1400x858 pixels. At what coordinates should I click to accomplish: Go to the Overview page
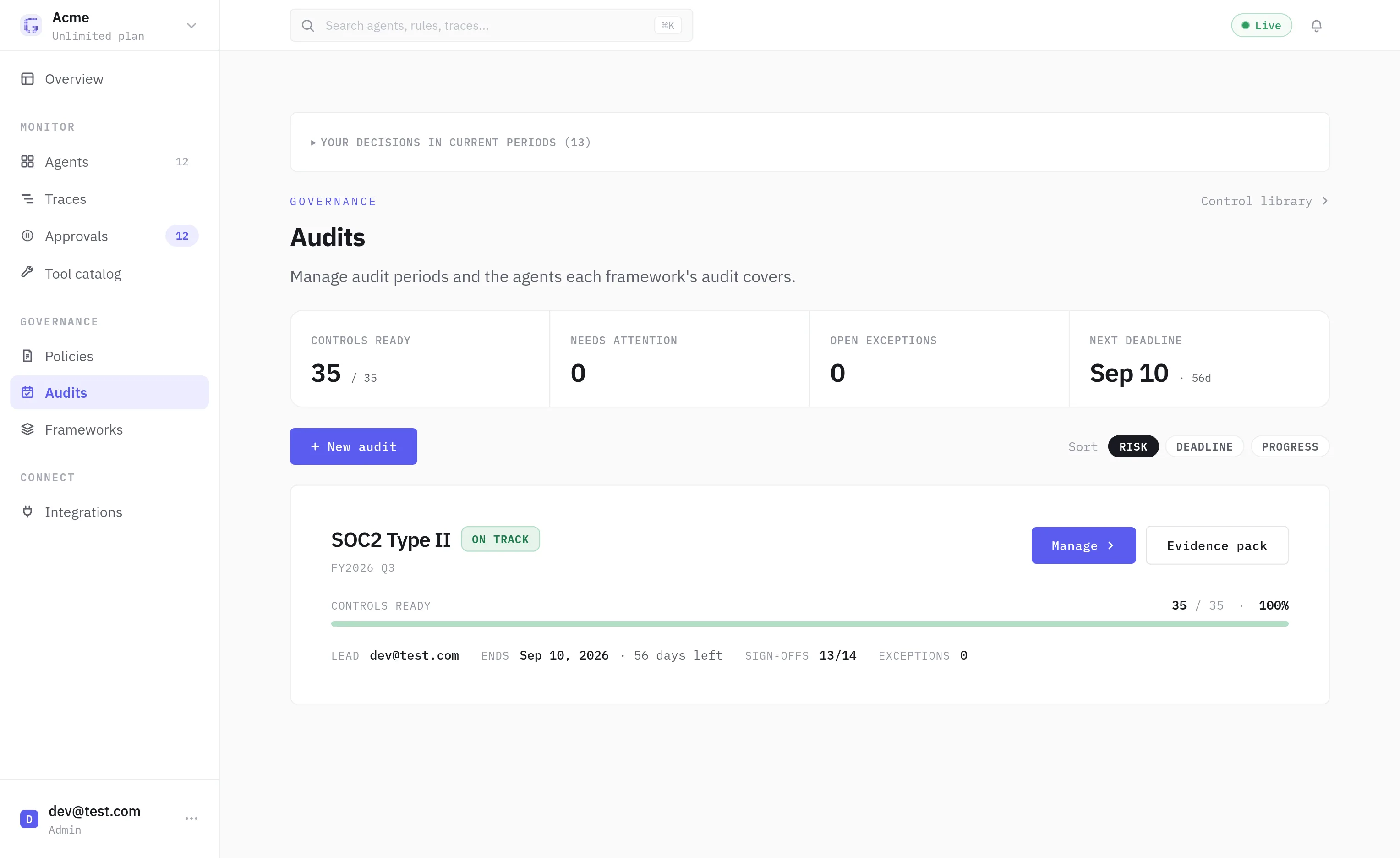[109, 79]
